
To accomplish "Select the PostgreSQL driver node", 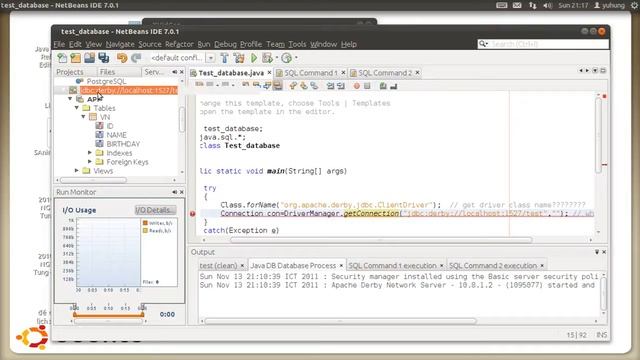I will pyautogui.click(x=106, y=81).
